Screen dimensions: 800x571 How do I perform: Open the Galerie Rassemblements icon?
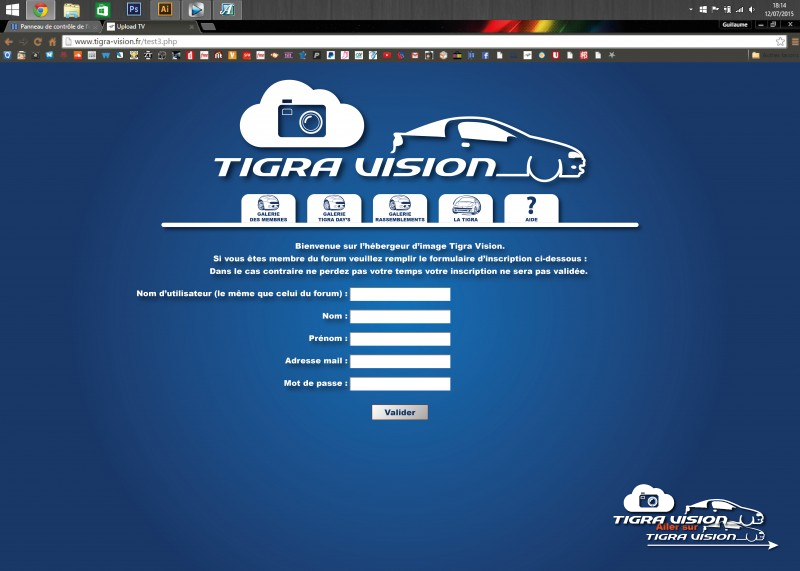click(400, 207)
